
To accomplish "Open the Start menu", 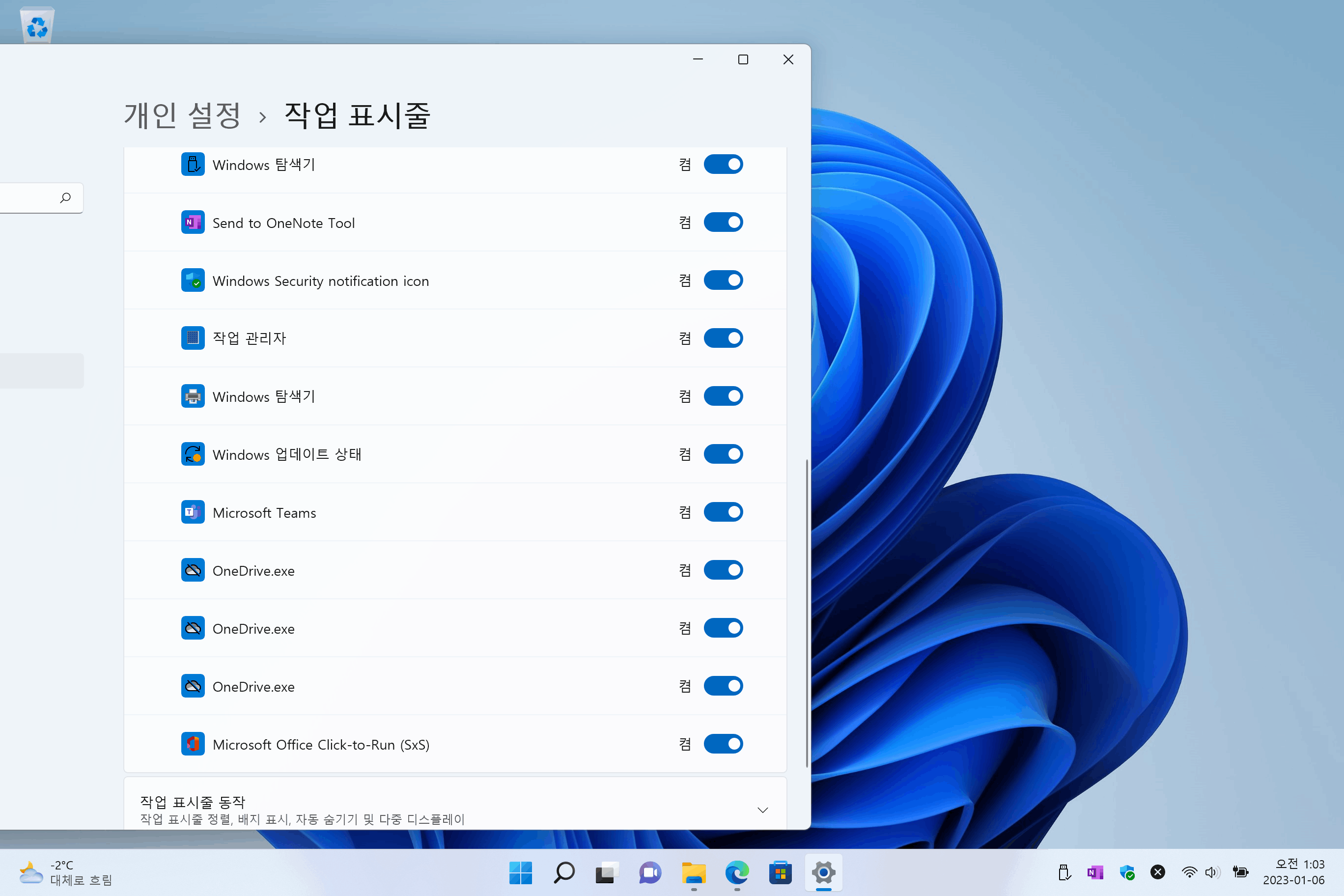I will [x=521, y=872].
